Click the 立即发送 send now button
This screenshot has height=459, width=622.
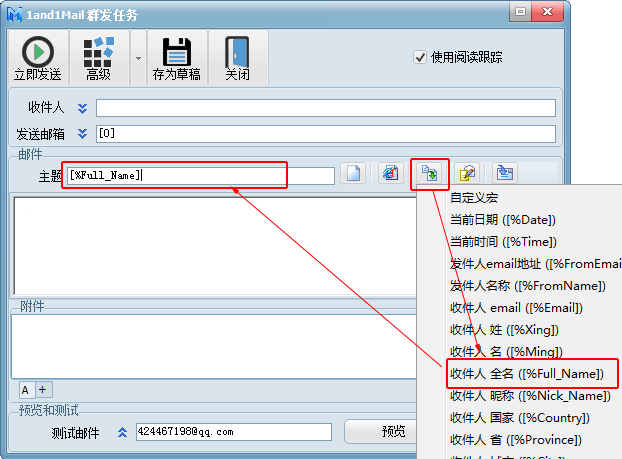pos(38,58)
